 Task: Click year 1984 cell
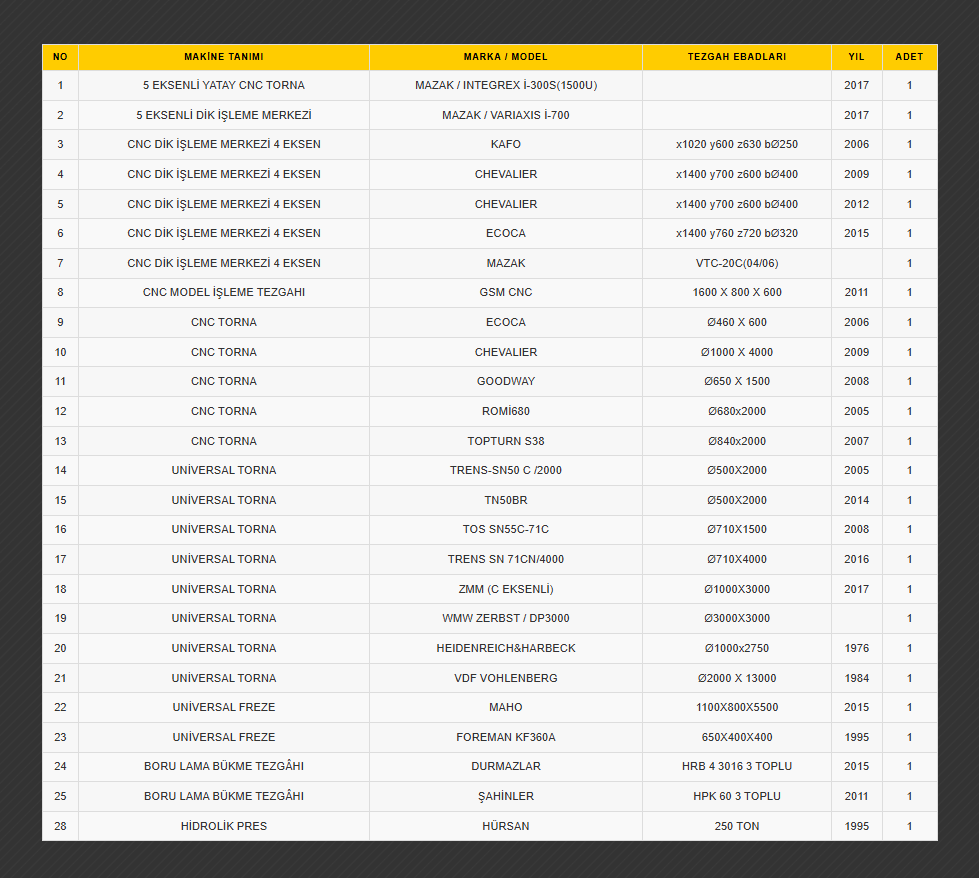click(x=857, y=678)
